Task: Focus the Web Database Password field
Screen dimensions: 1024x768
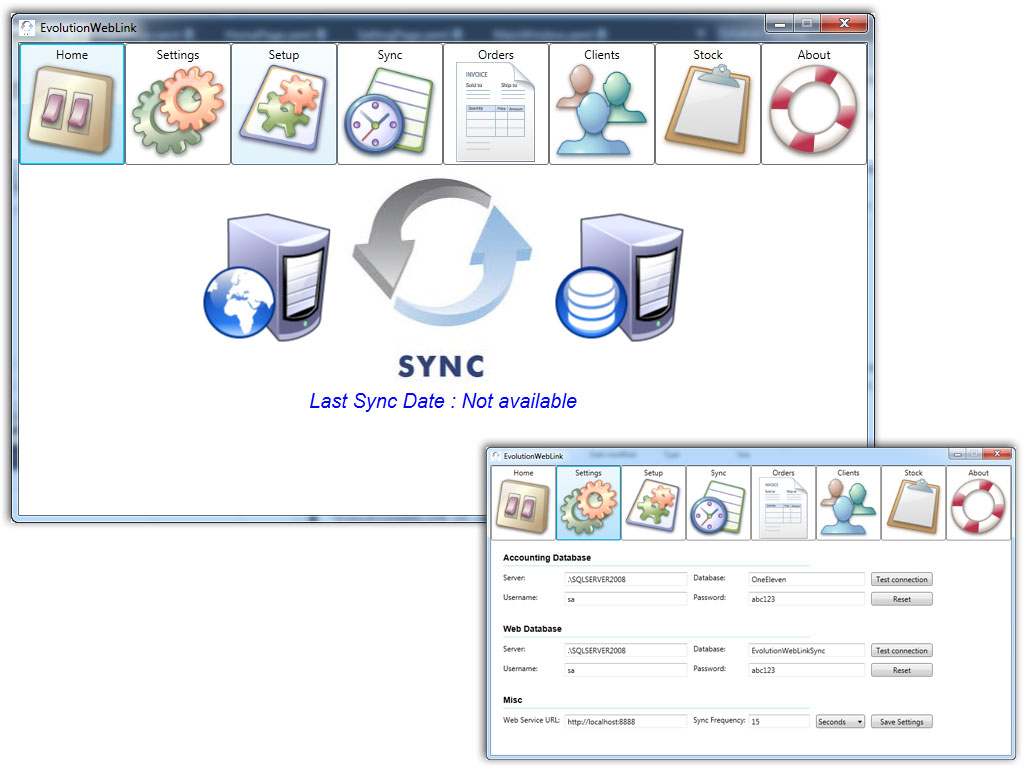Action: click(x=807, y=670)
